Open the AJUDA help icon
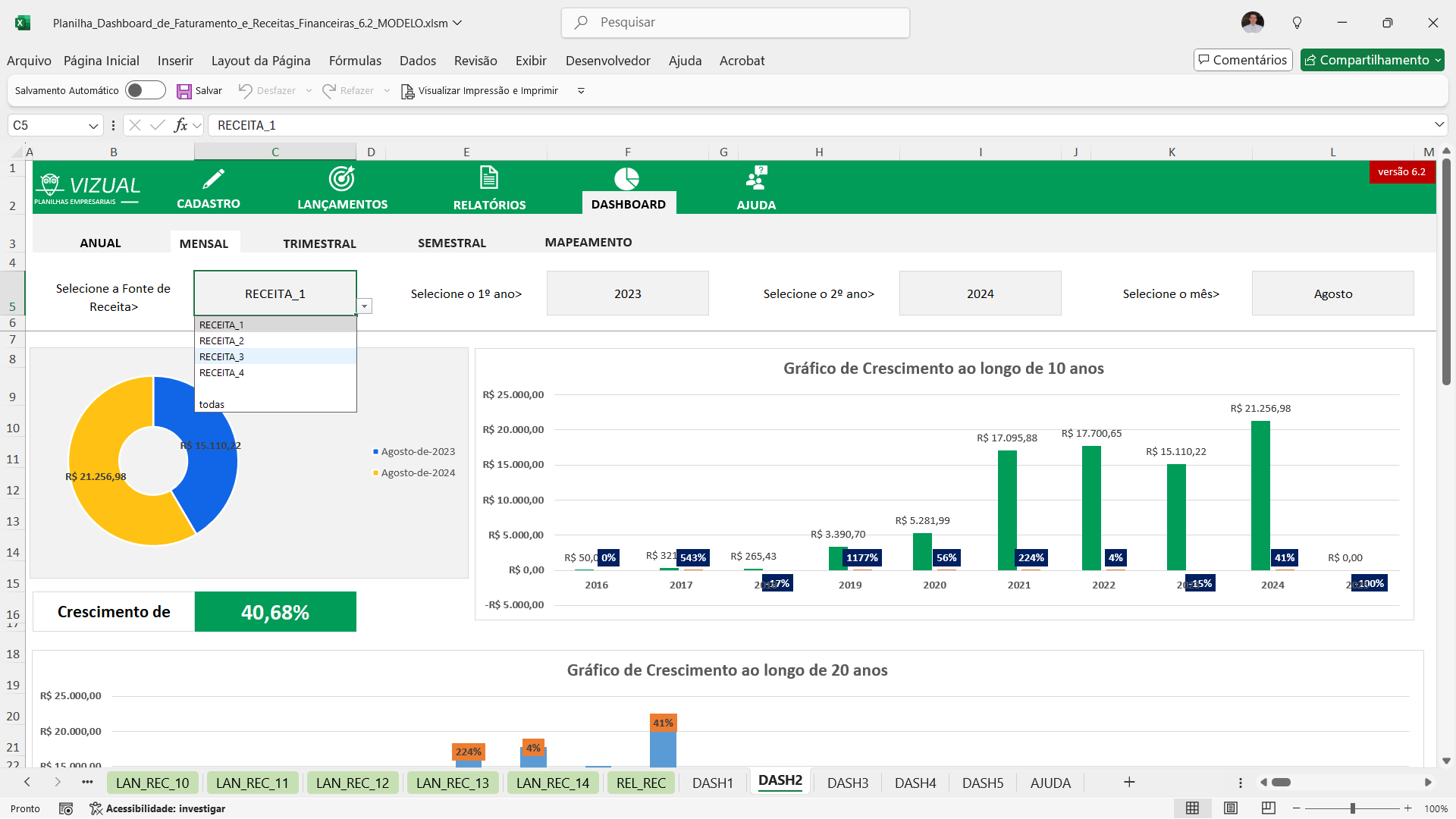Image resolution: width=1456 pixels, height=819 pixels. (756, 179)
